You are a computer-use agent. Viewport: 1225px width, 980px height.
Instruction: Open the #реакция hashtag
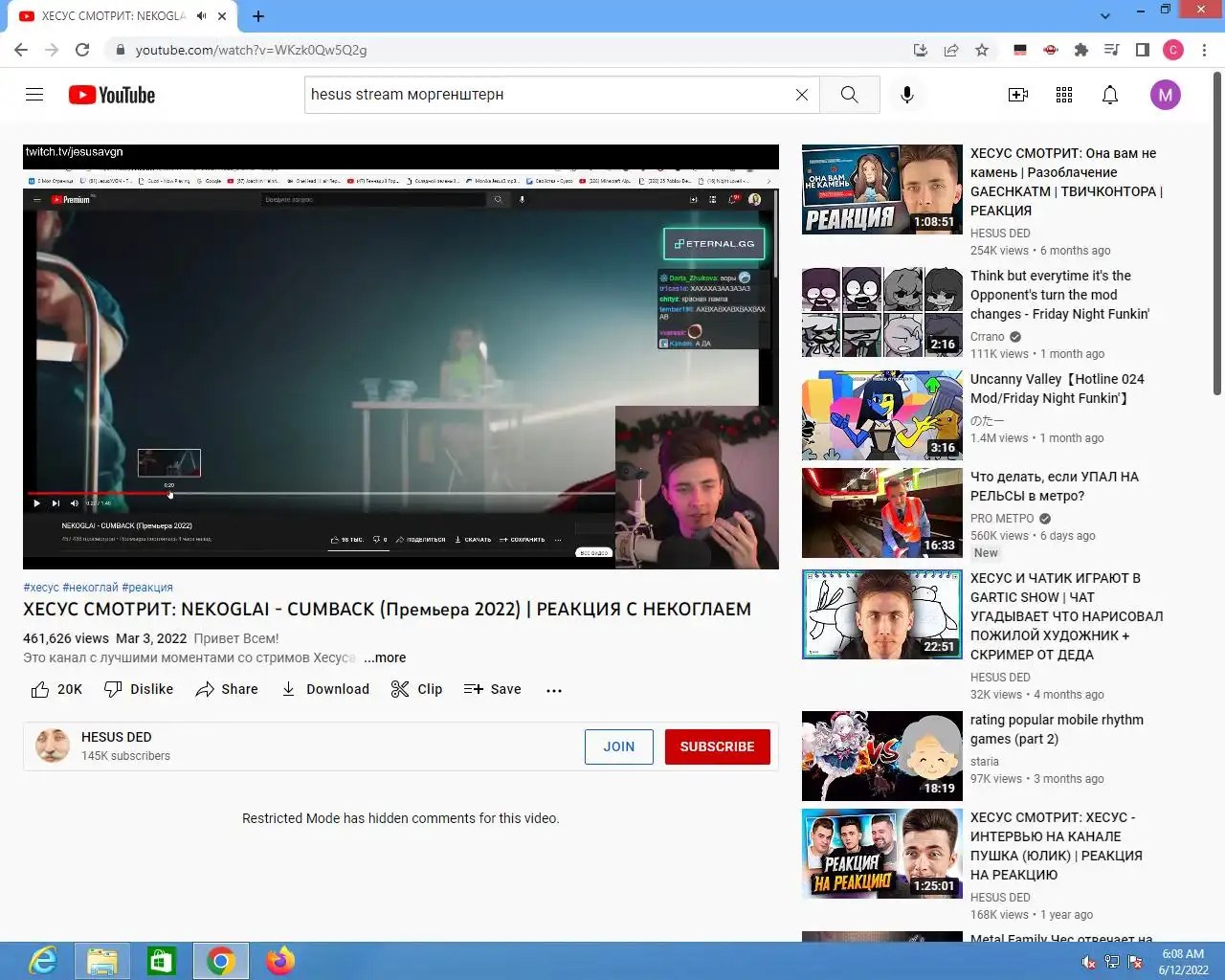(147, 588)
